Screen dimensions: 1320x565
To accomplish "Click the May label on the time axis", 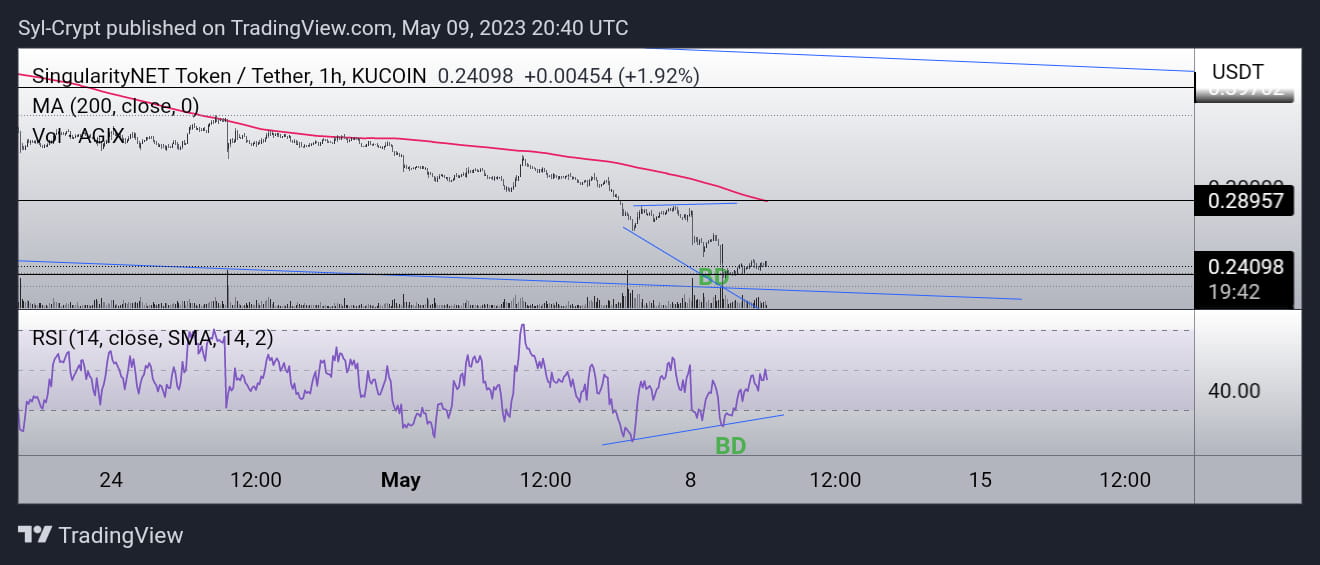I will click(x=401, y=480).
